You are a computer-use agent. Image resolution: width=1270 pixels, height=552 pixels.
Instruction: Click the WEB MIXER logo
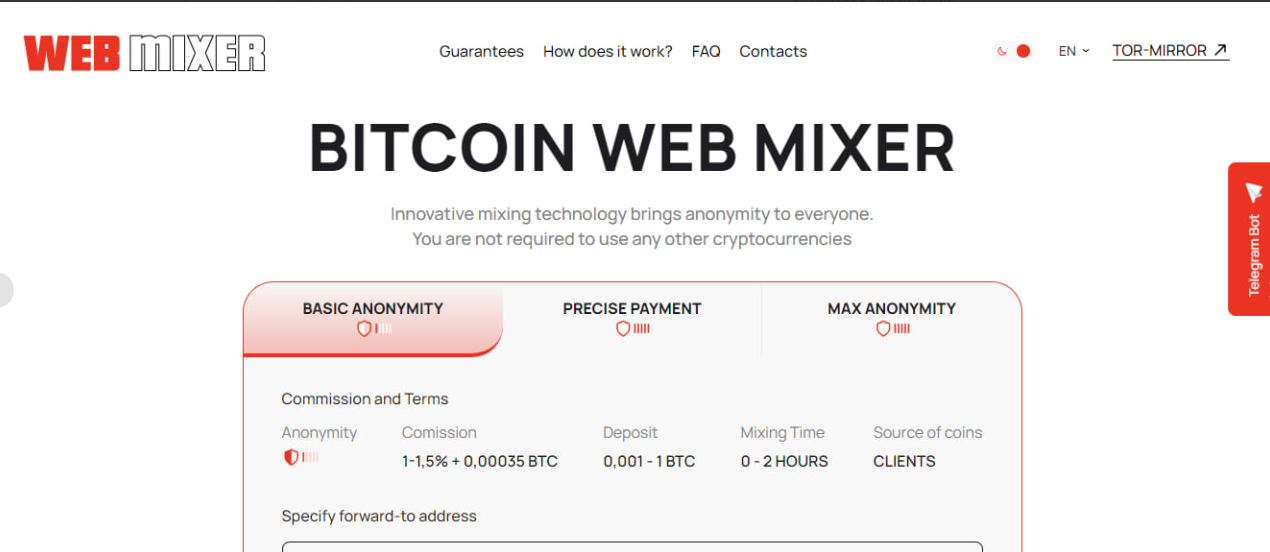145,53
